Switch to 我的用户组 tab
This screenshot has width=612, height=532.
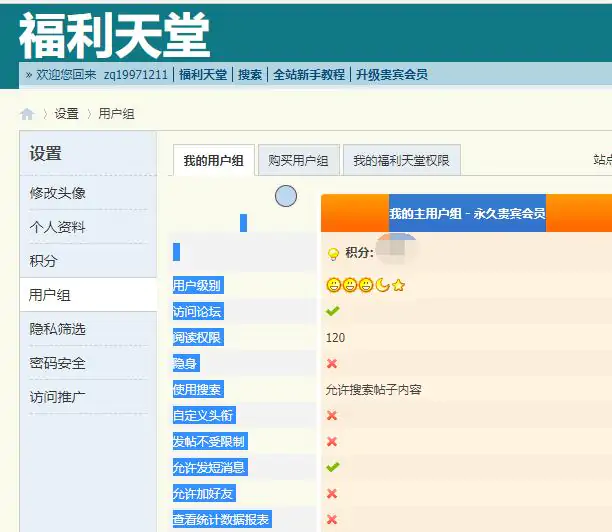click(213, 160)
